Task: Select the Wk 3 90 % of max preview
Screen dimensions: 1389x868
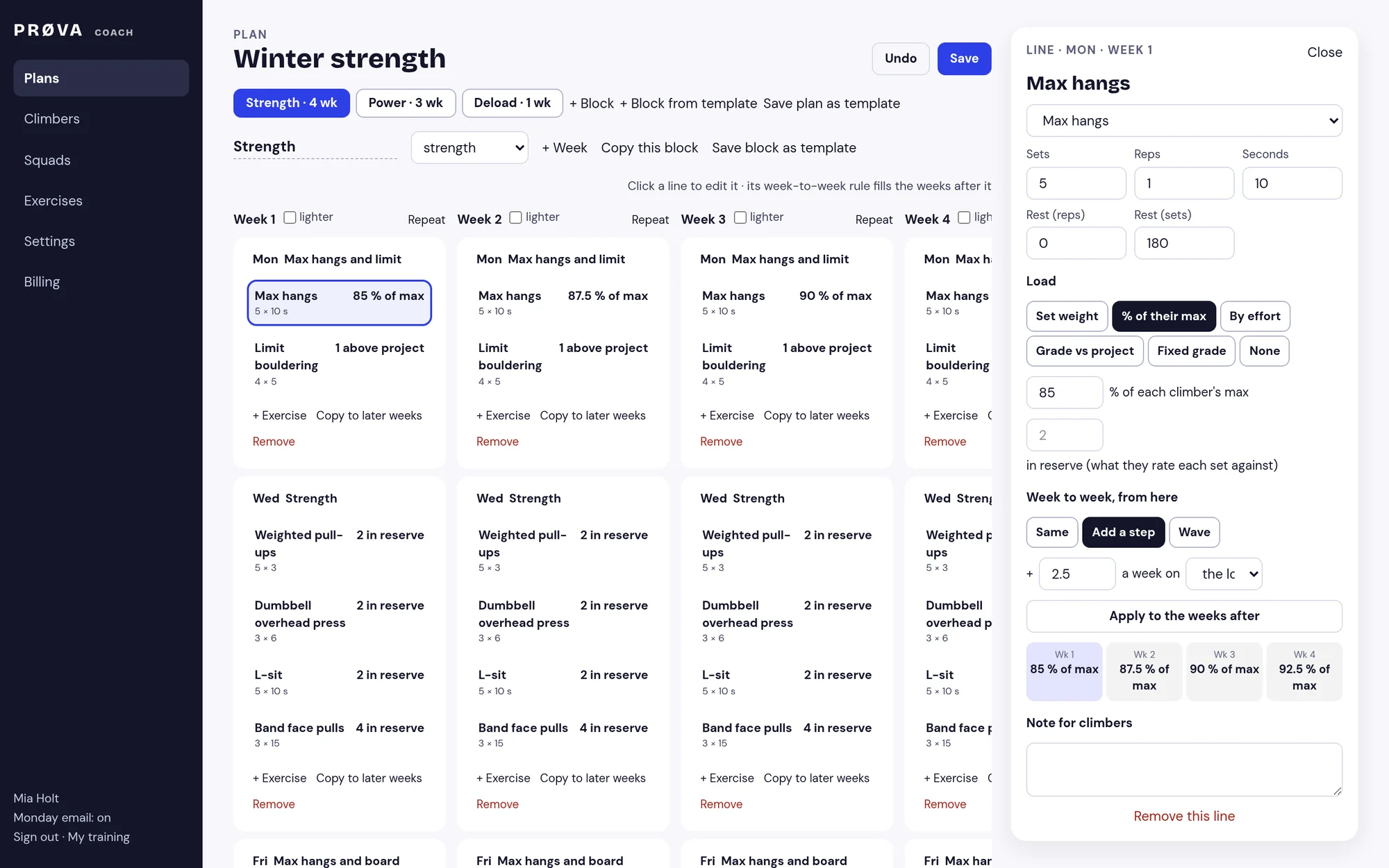Action: [x=1224, y=671]
